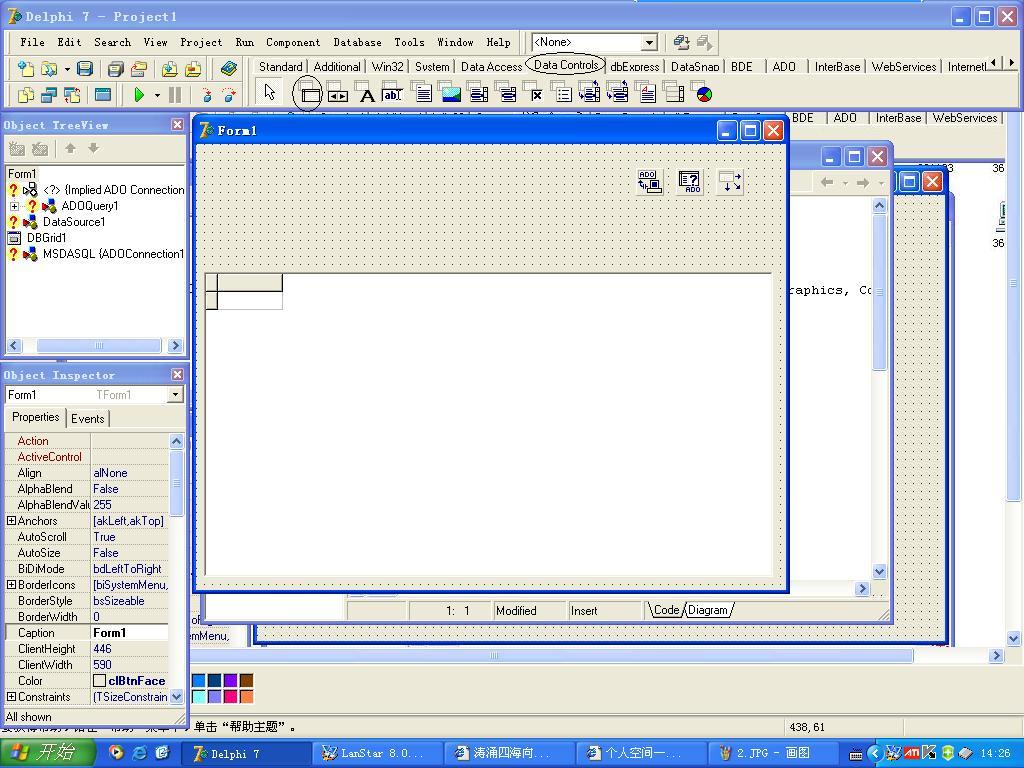Select the DBChart pie icon in palette
1024x768 pixels.
tap(704, 95)
